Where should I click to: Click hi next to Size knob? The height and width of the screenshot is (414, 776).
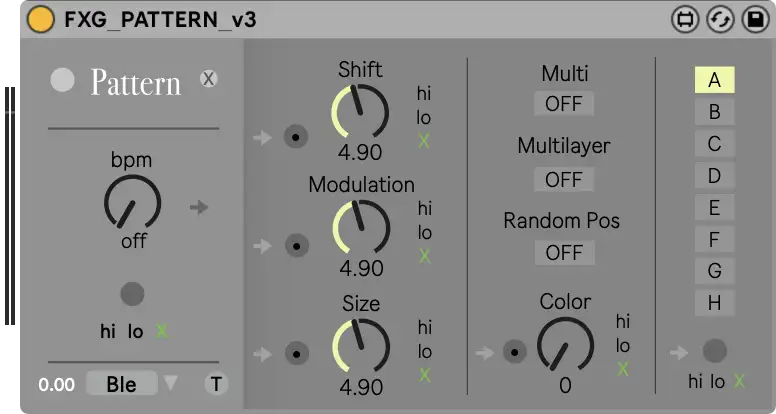pyautogui.click(x=425, y=327)
